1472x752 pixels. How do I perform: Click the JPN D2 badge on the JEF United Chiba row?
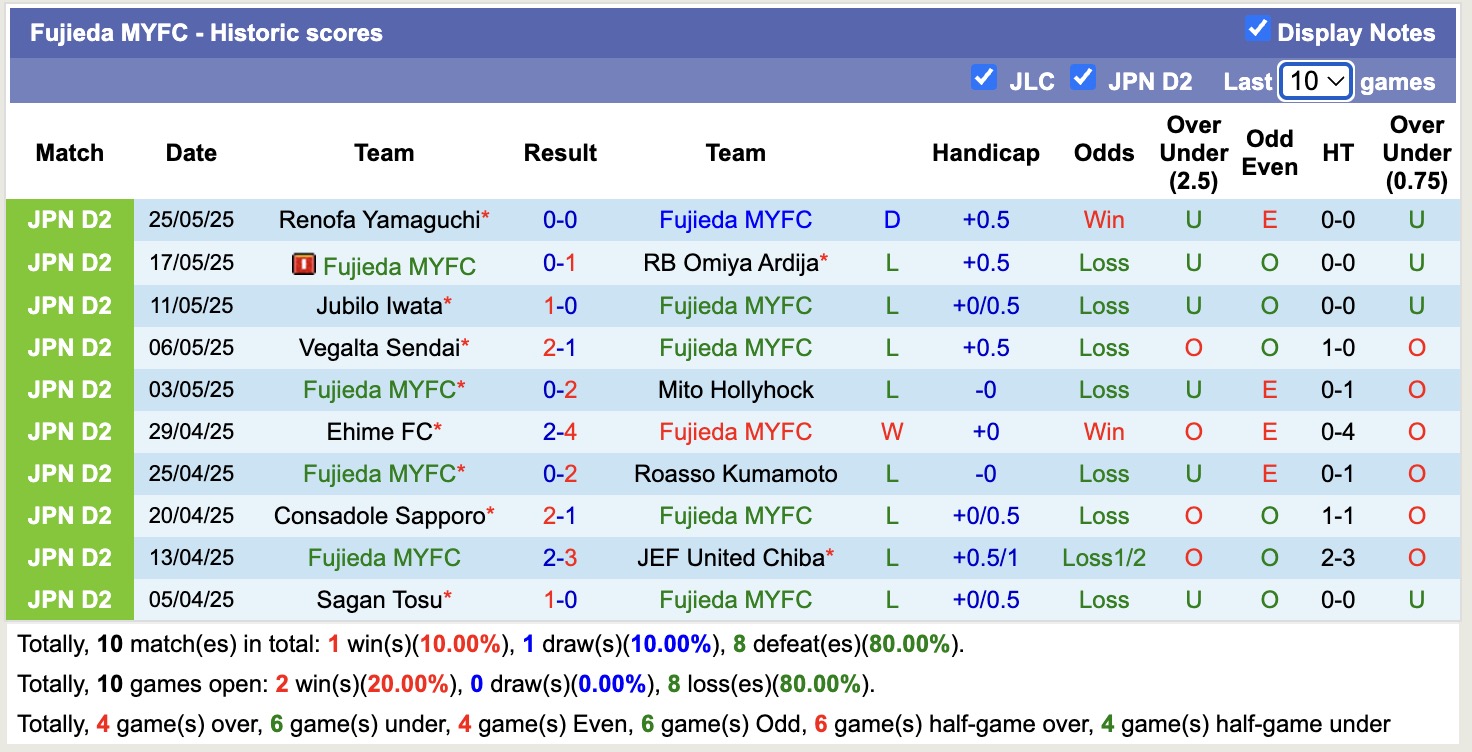(x=68, y=557)
